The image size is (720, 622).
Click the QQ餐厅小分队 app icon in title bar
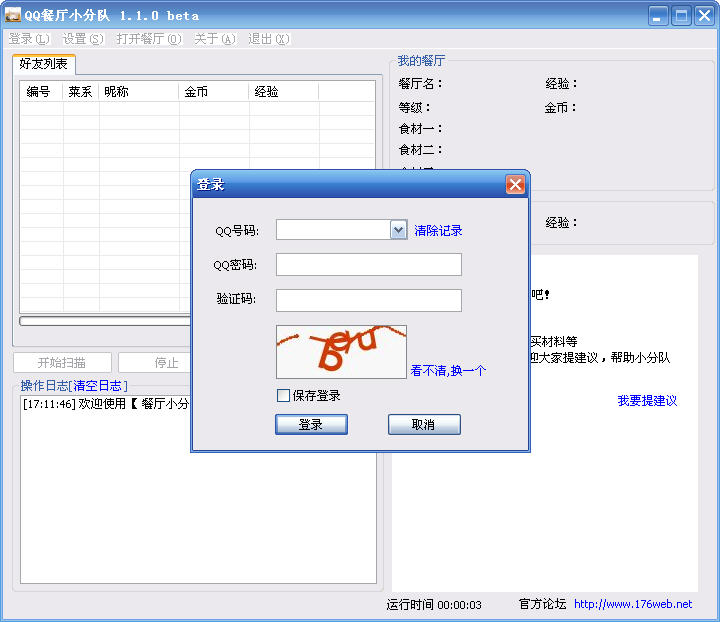12,15
